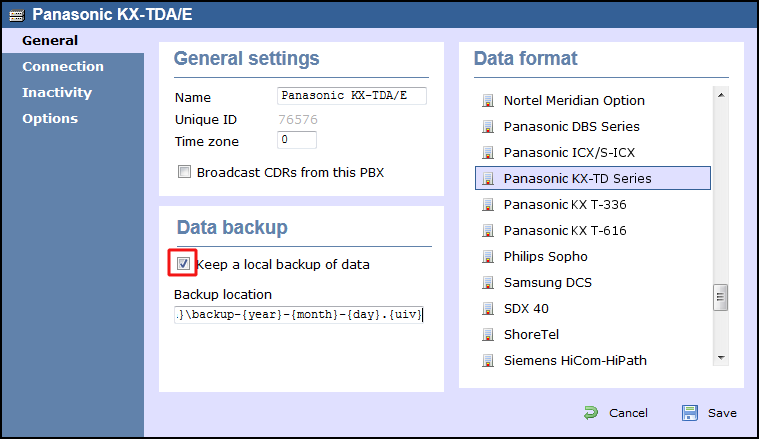Enable Broadcast CDRs from this PBX

click(184, 172)
